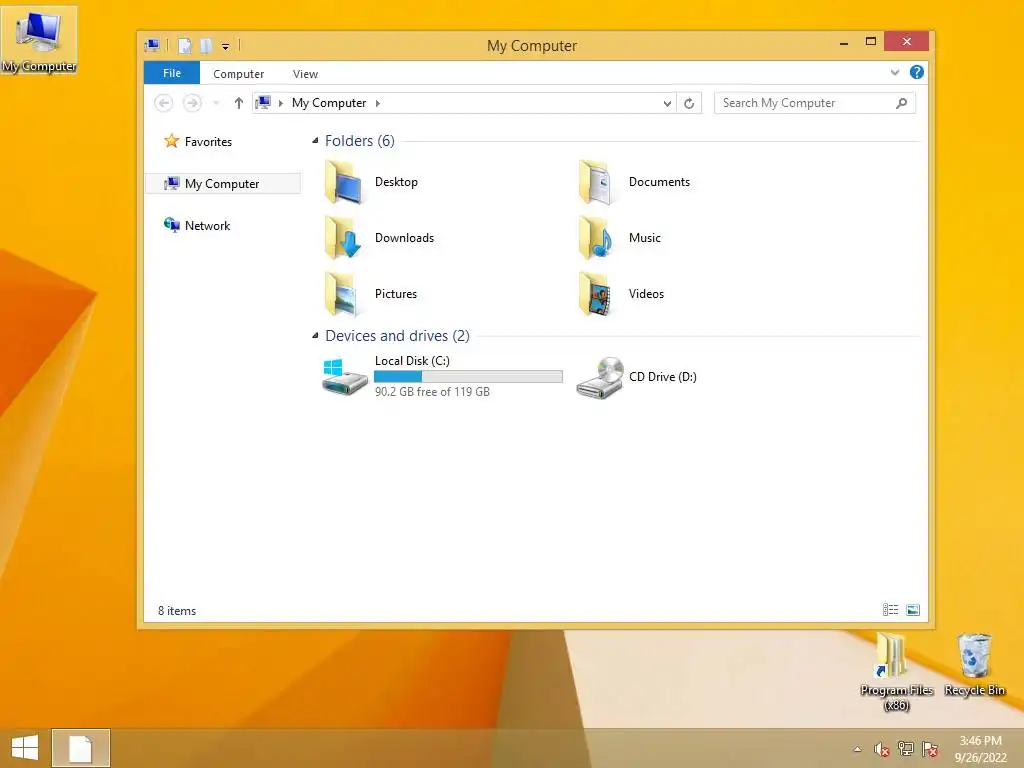Click the network tray icon
1024x768 pixels.
tap(906, 749)
